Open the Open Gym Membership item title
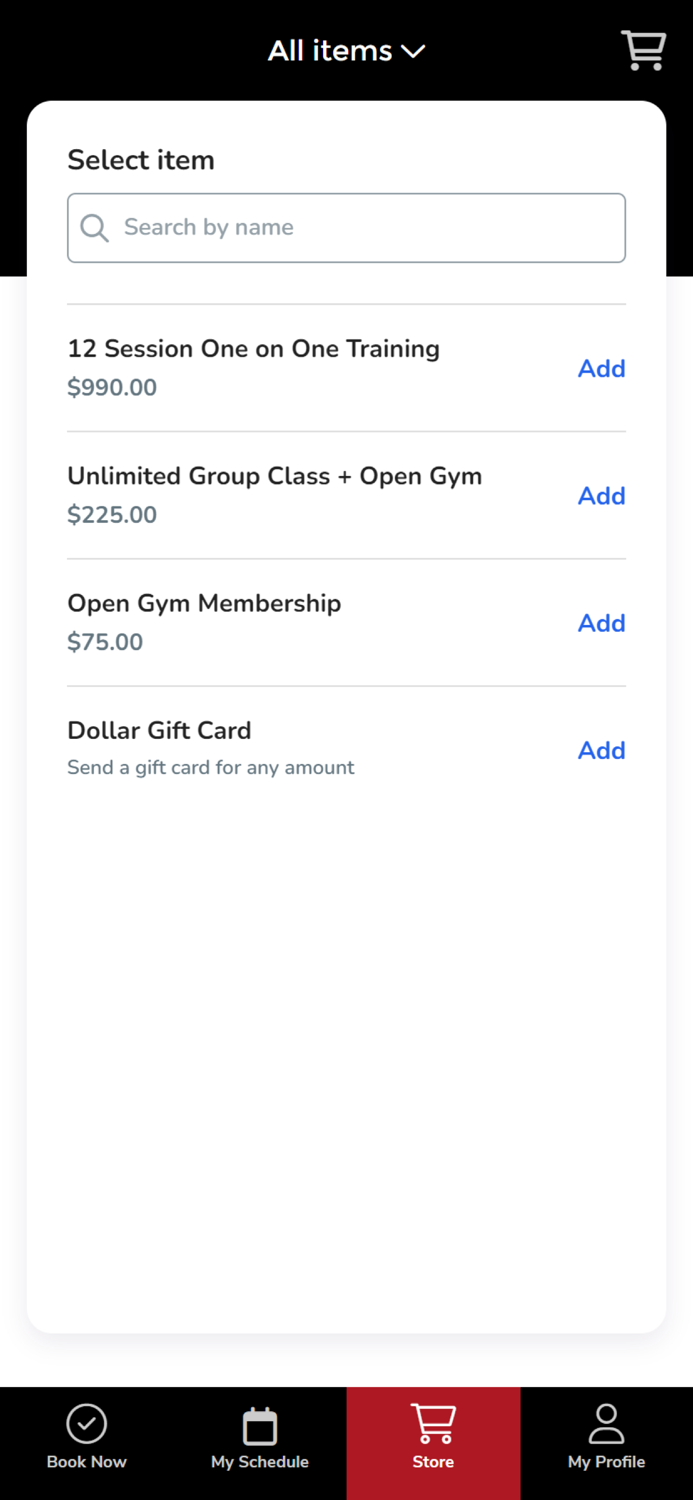 click(204, 603)
